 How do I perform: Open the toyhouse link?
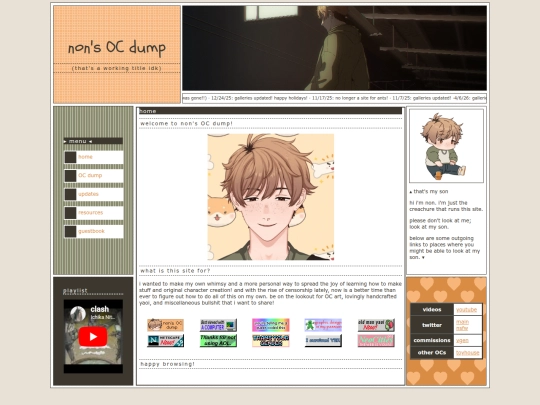[x=468, y=353]
